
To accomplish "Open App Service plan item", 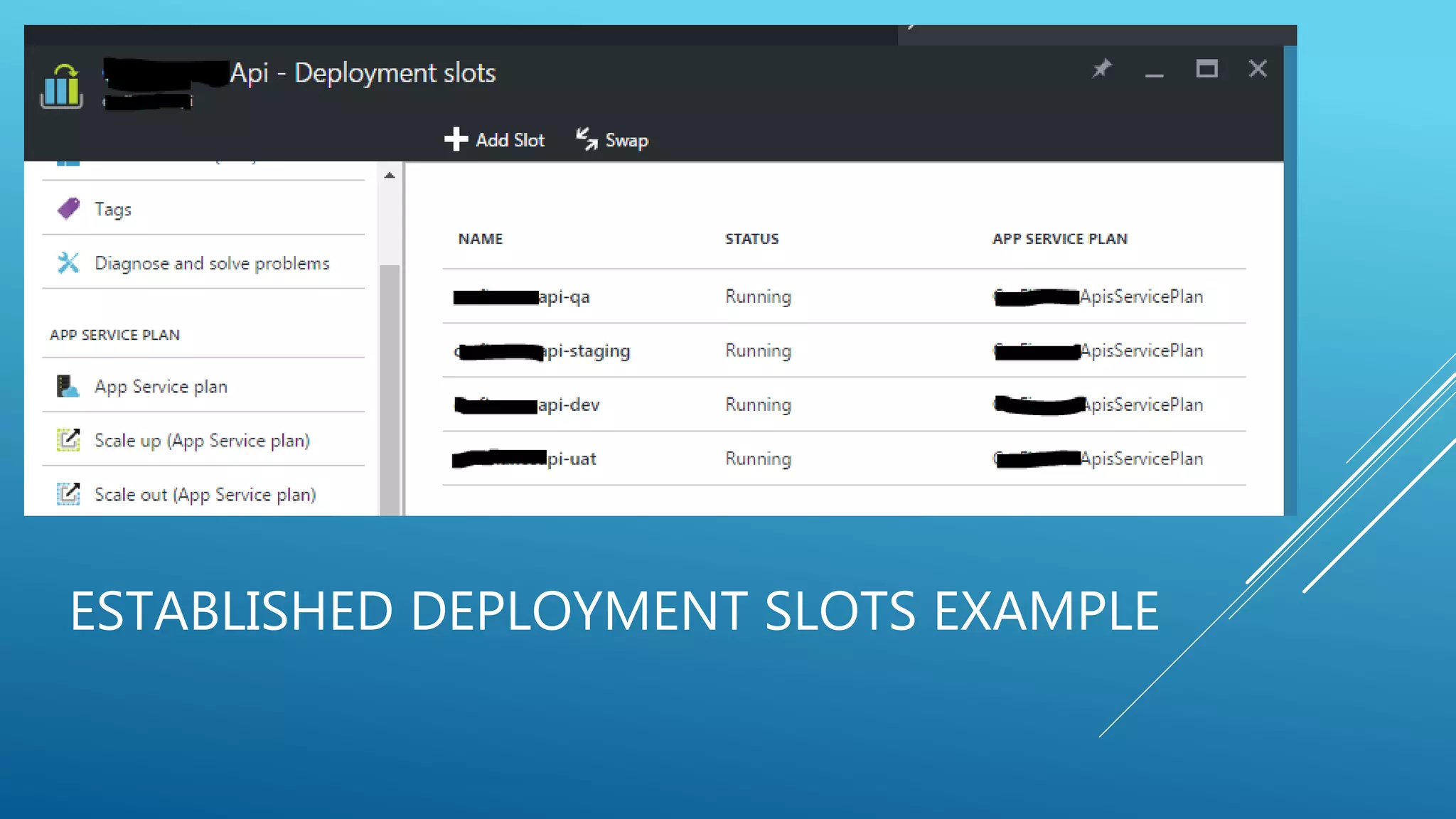I will (x=203, y=386).
